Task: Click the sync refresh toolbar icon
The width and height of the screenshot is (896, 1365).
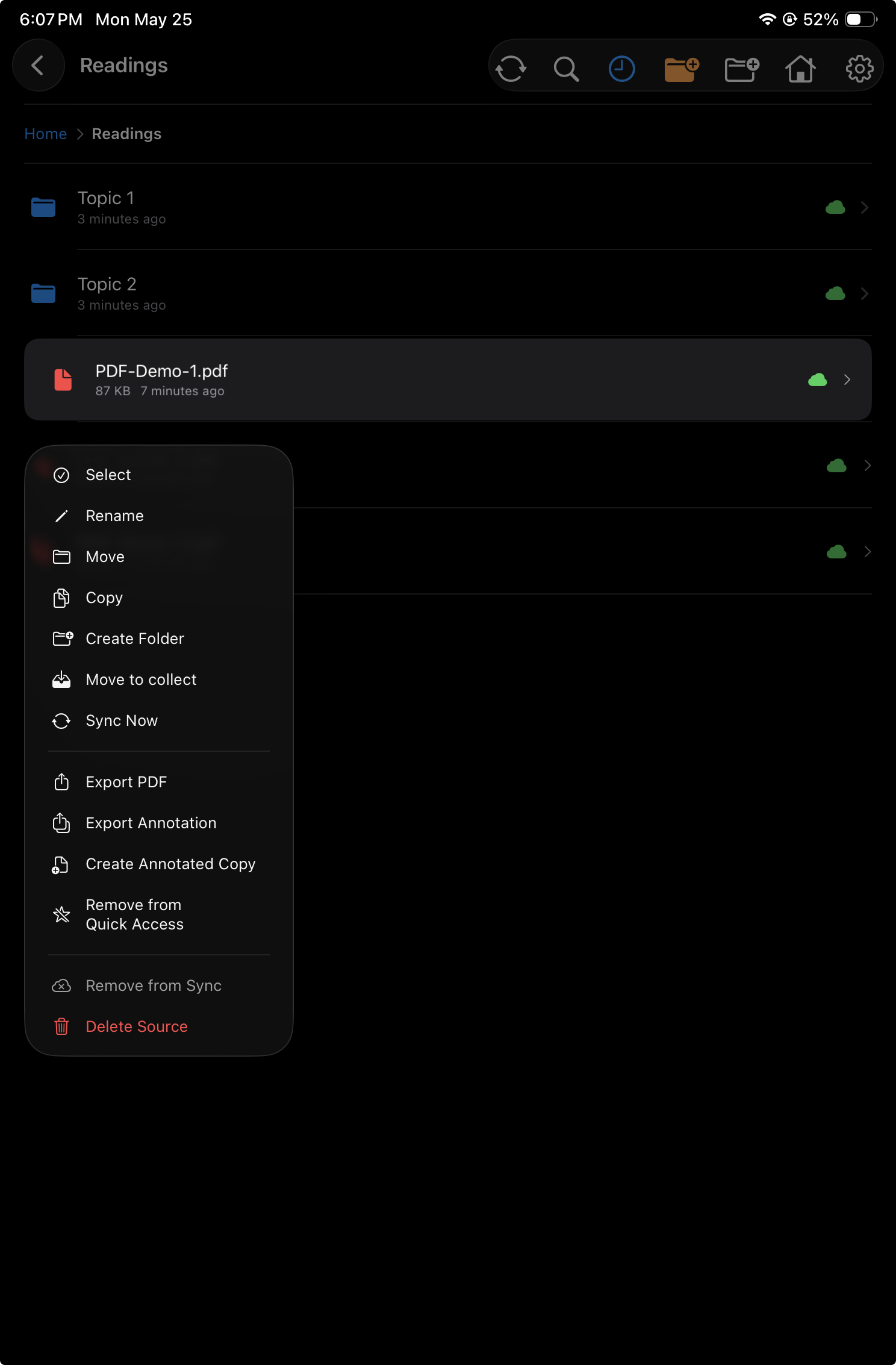Action: click(511, 68)
